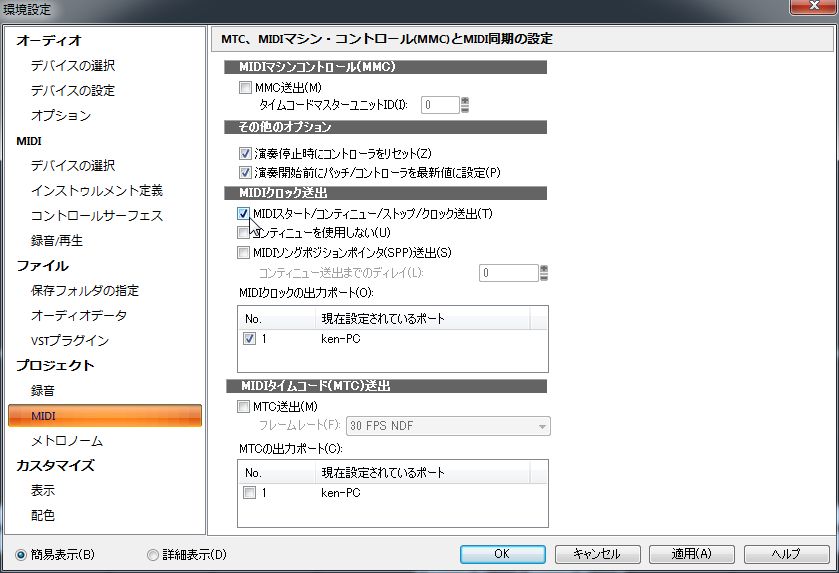
Task: Open オーディオ デバイスの設定 page
Action: point(73,90)
